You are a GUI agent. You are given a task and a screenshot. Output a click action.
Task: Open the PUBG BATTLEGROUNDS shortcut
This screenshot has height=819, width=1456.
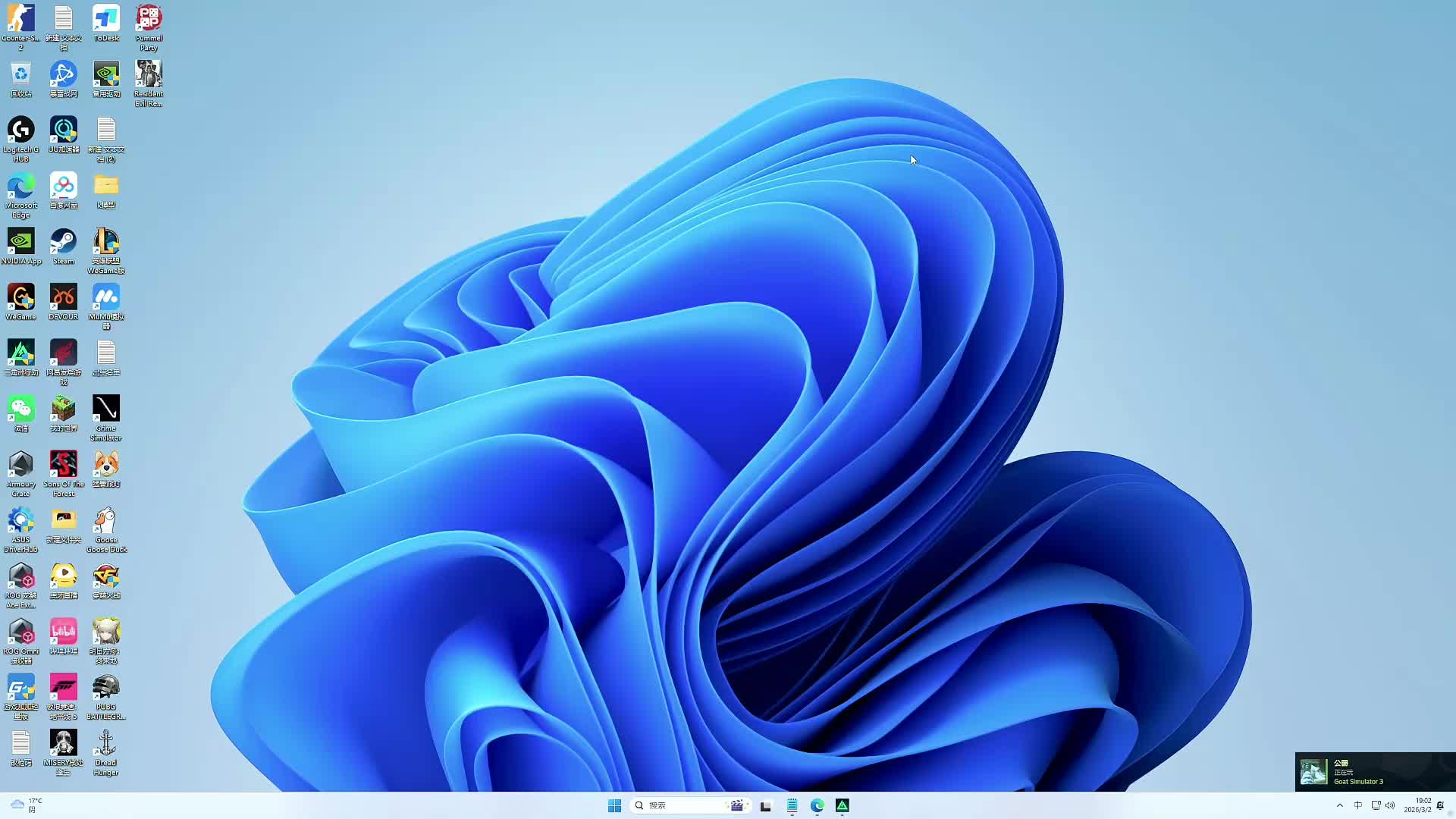106,689
